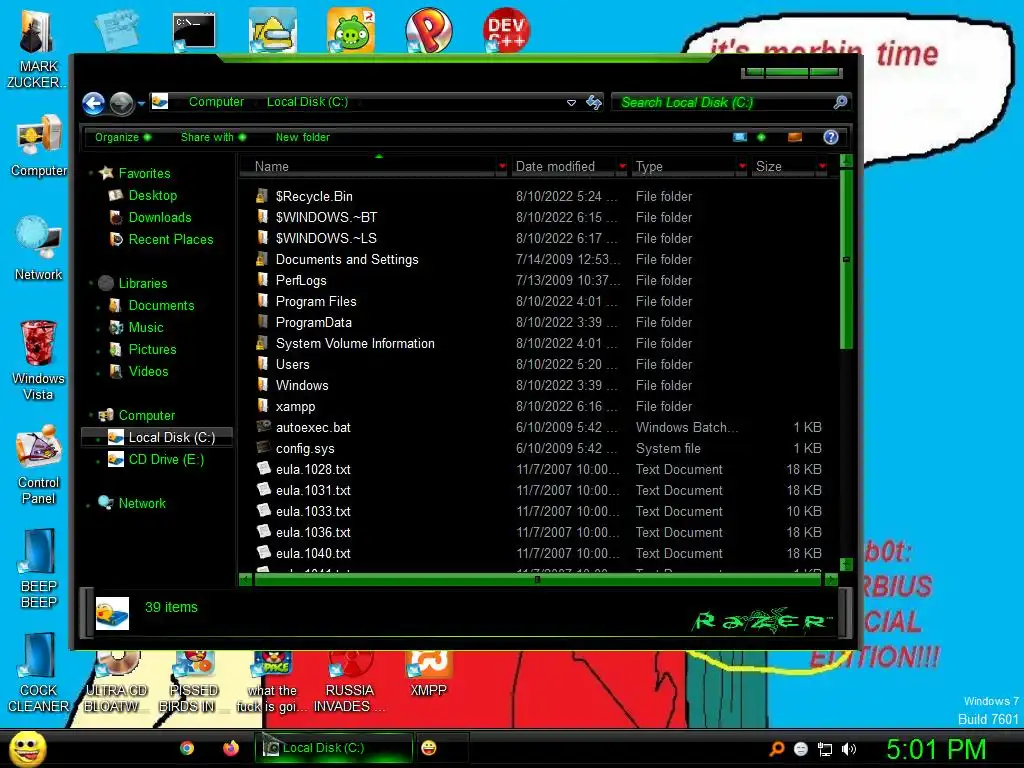Select Computer in the address breadcrumb
This screenshot has width=1024, height=768.
tap(216, 102)
